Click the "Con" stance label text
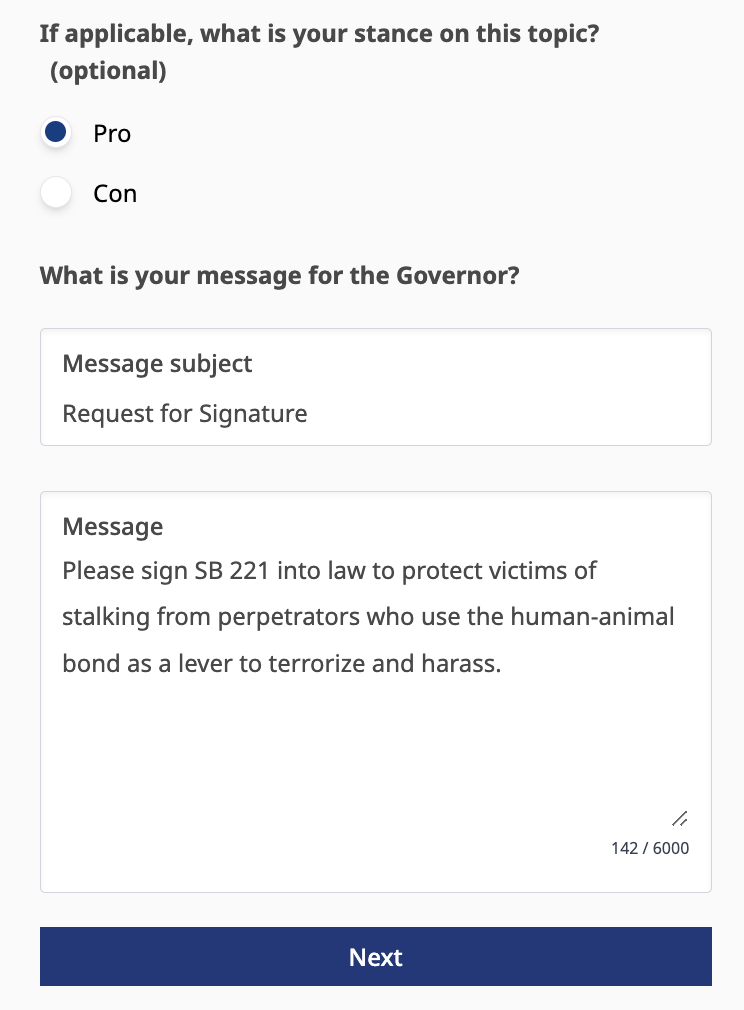This screenshot has width=744, height=1010. click(x=115, y=193)
